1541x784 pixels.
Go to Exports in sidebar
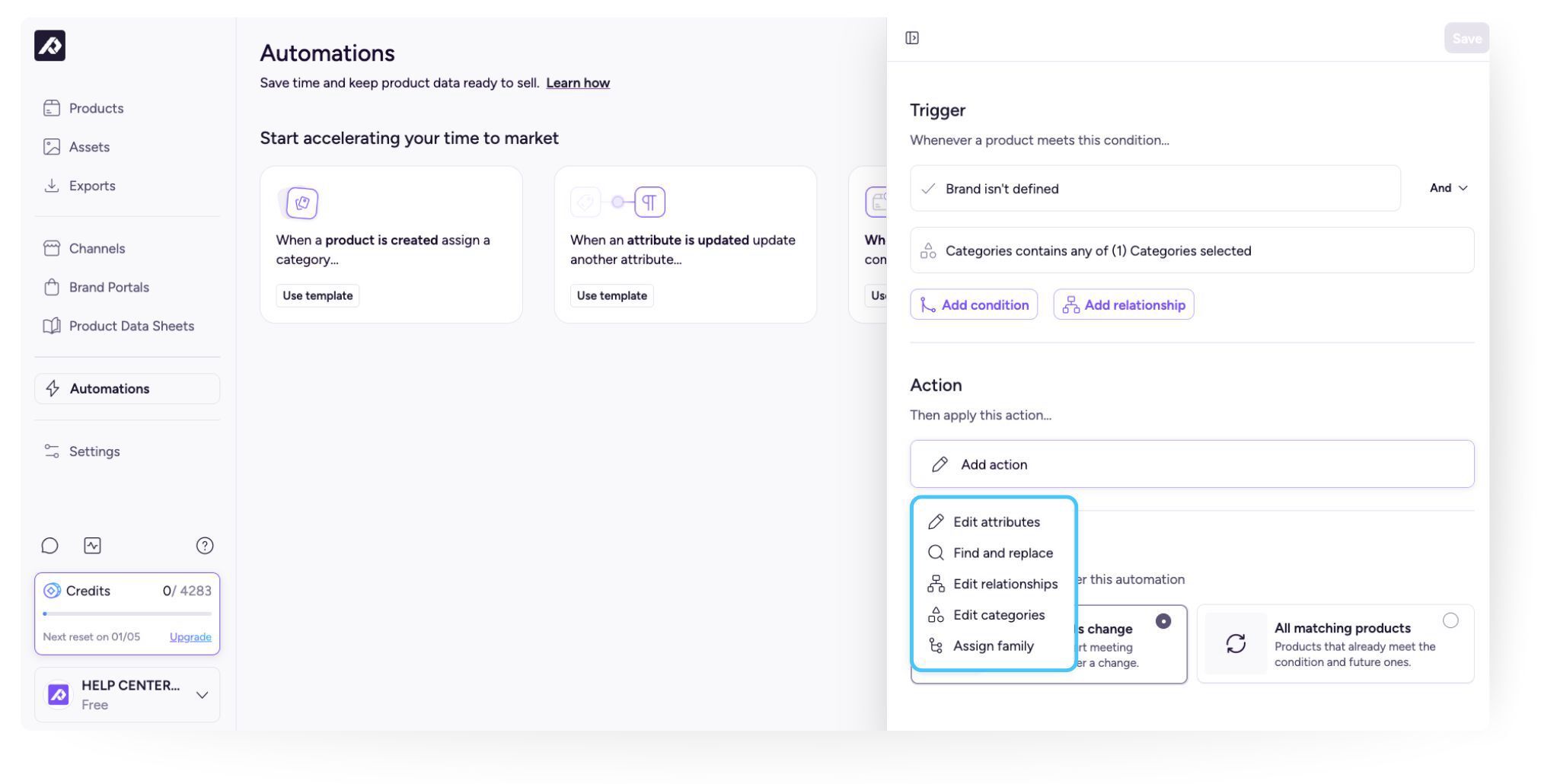coord(79,186)
